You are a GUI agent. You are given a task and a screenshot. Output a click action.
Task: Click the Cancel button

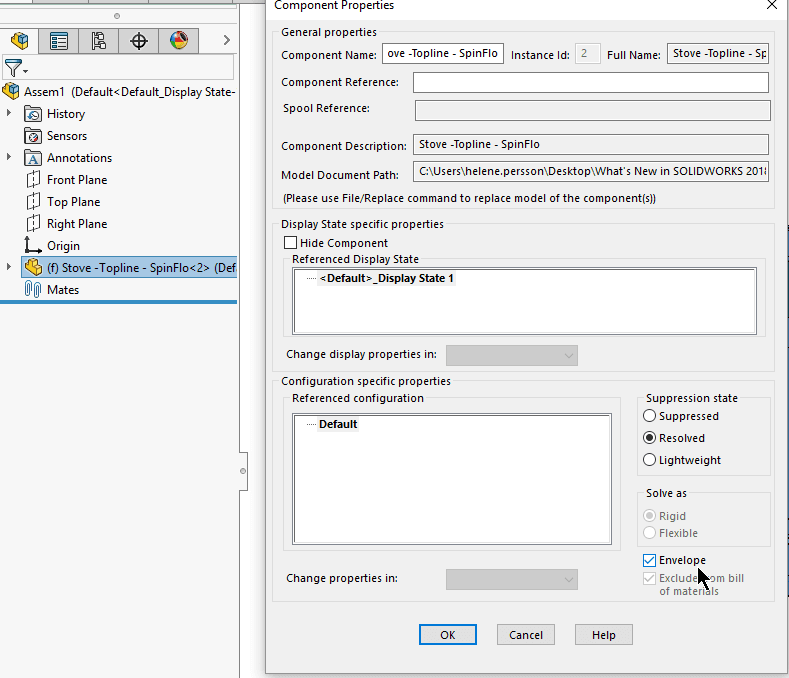coord(526,635)
